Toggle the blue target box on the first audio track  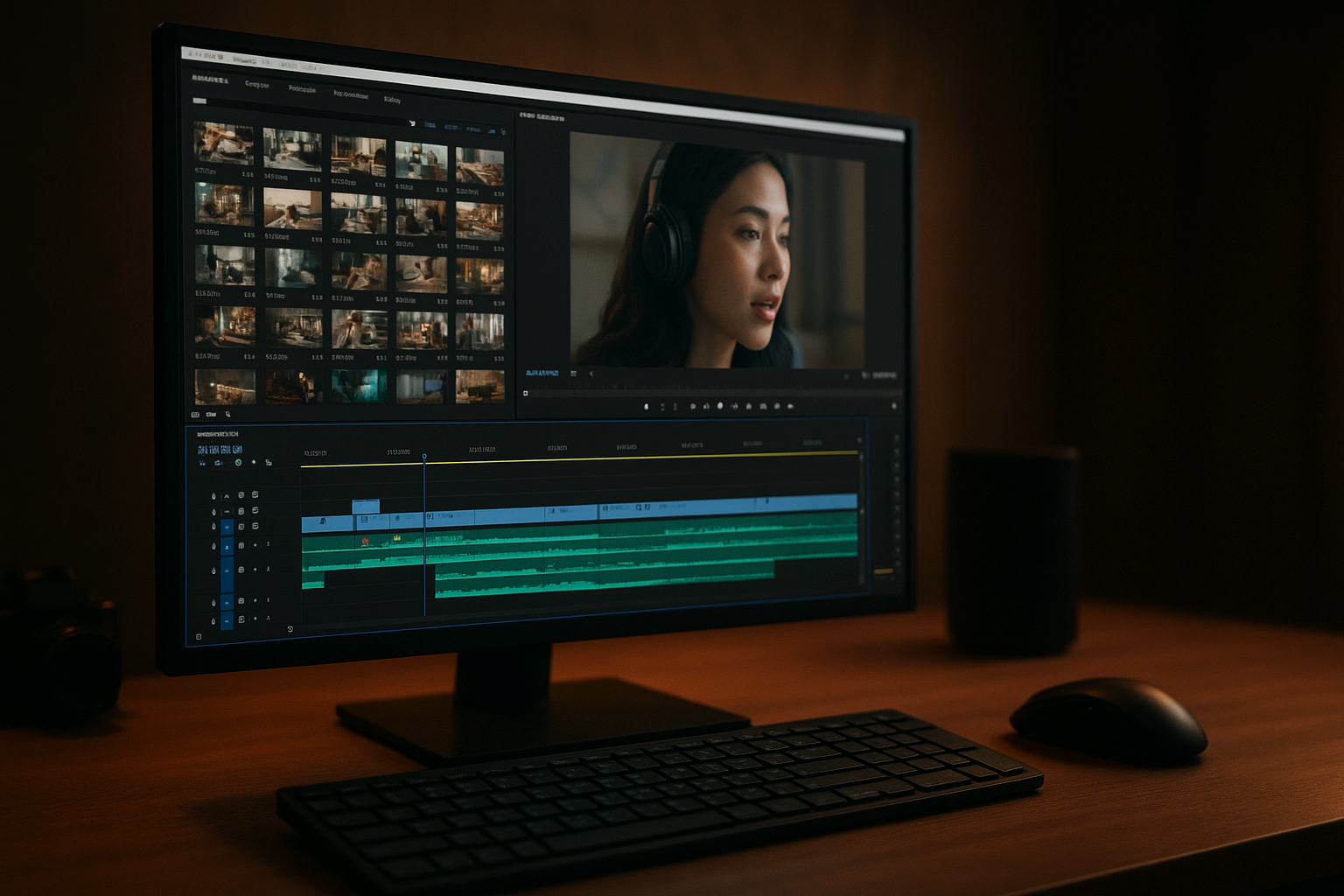point(227,546)
